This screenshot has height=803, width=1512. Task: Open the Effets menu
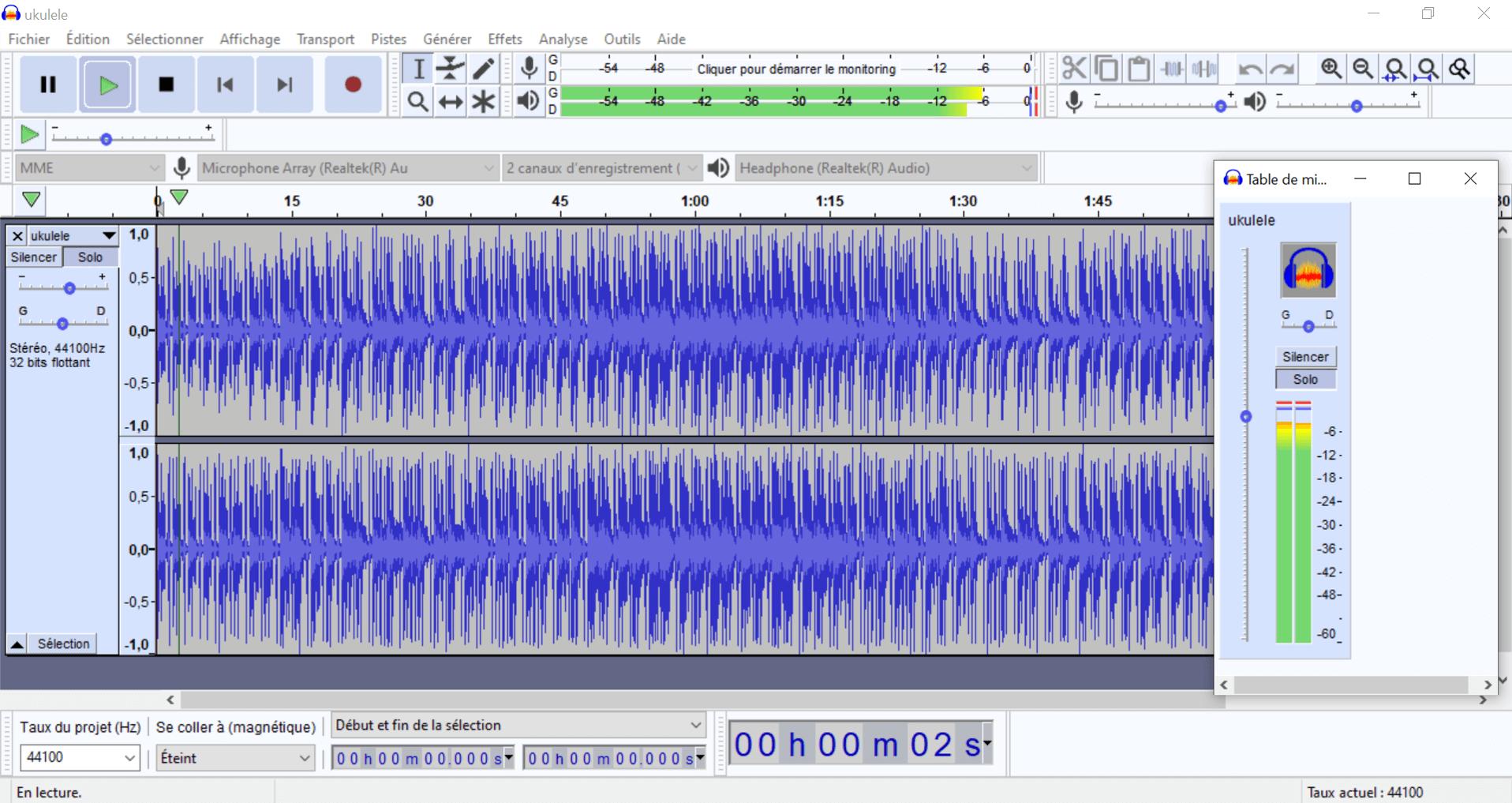point(504,39)
